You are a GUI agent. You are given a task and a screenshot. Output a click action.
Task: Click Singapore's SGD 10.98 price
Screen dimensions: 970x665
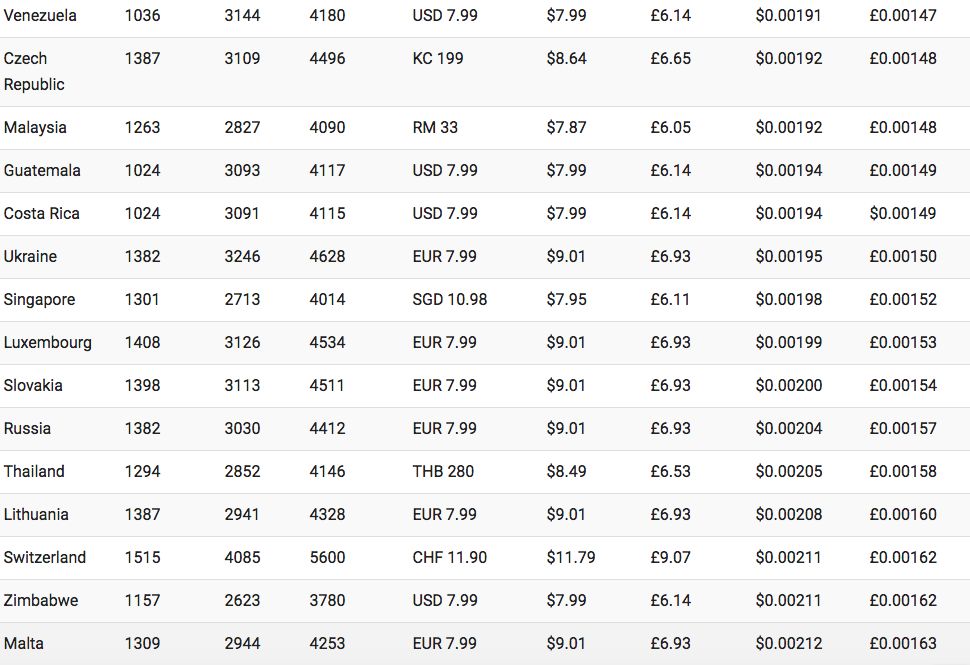(450, 299)
